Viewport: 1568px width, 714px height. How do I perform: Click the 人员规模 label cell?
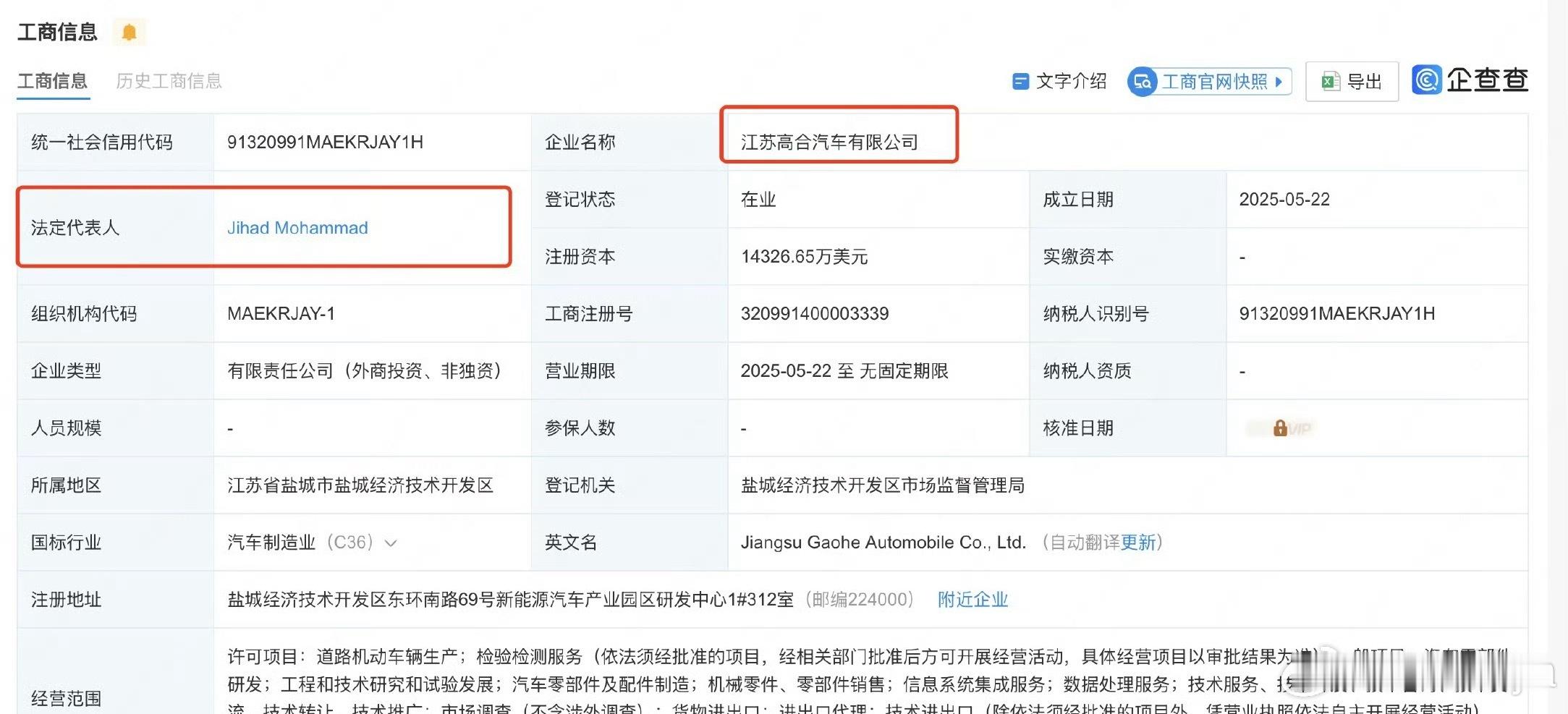coord(116,428)
